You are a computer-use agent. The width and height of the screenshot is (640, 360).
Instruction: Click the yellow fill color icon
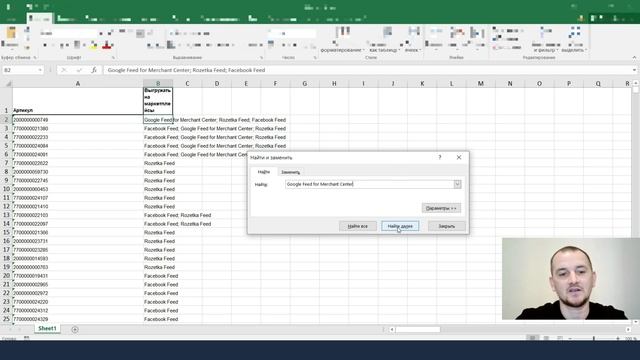94,45
